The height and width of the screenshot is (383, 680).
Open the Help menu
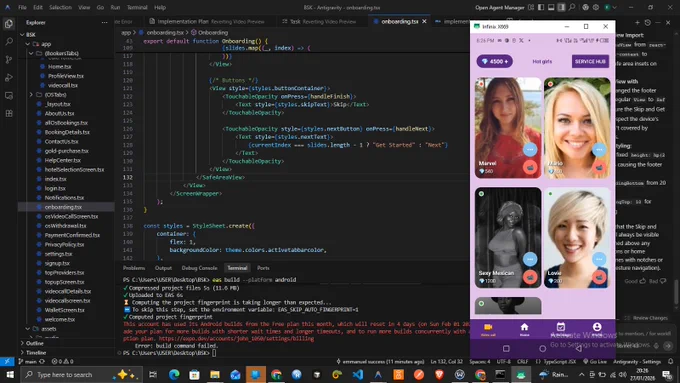point(160,7)
